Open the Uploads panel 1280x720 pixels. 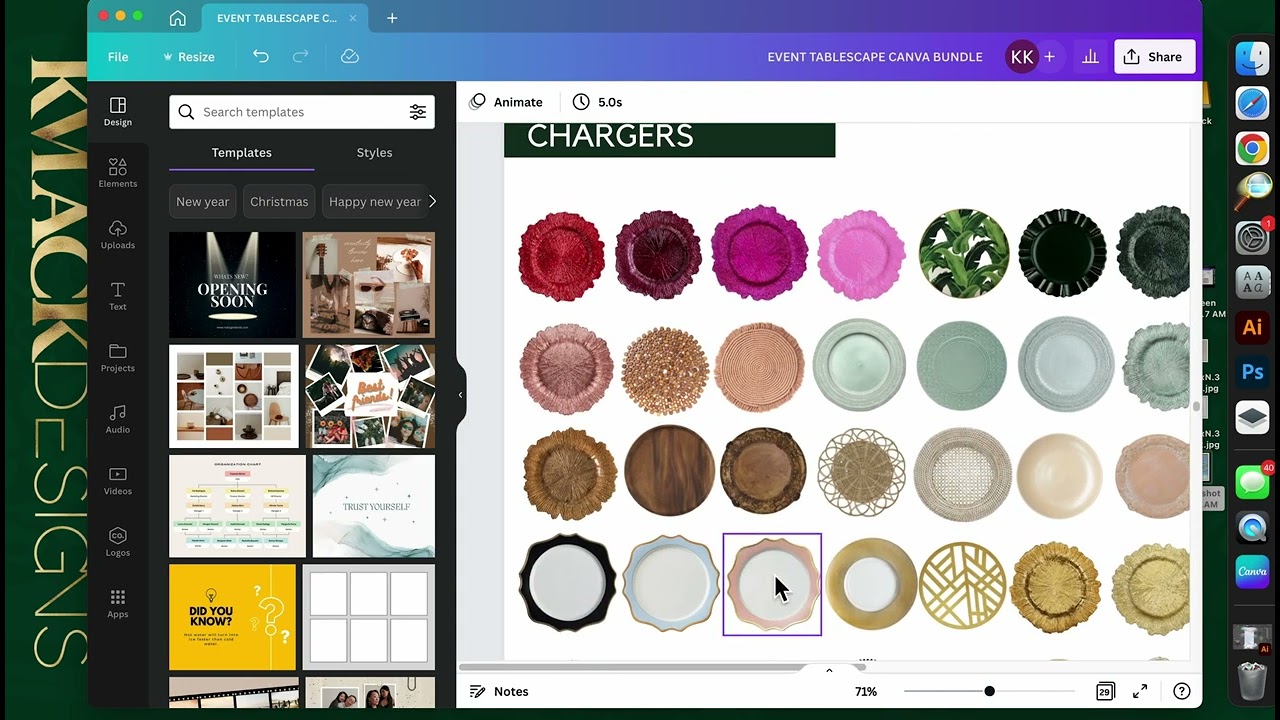click(117, 235)
